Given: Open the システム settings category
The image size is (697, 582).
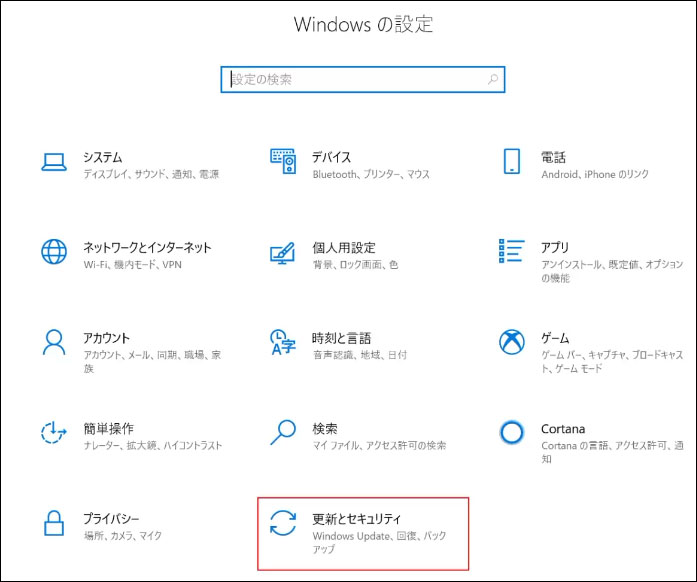Looking at the screenshot, I should (x=103, y=157).
